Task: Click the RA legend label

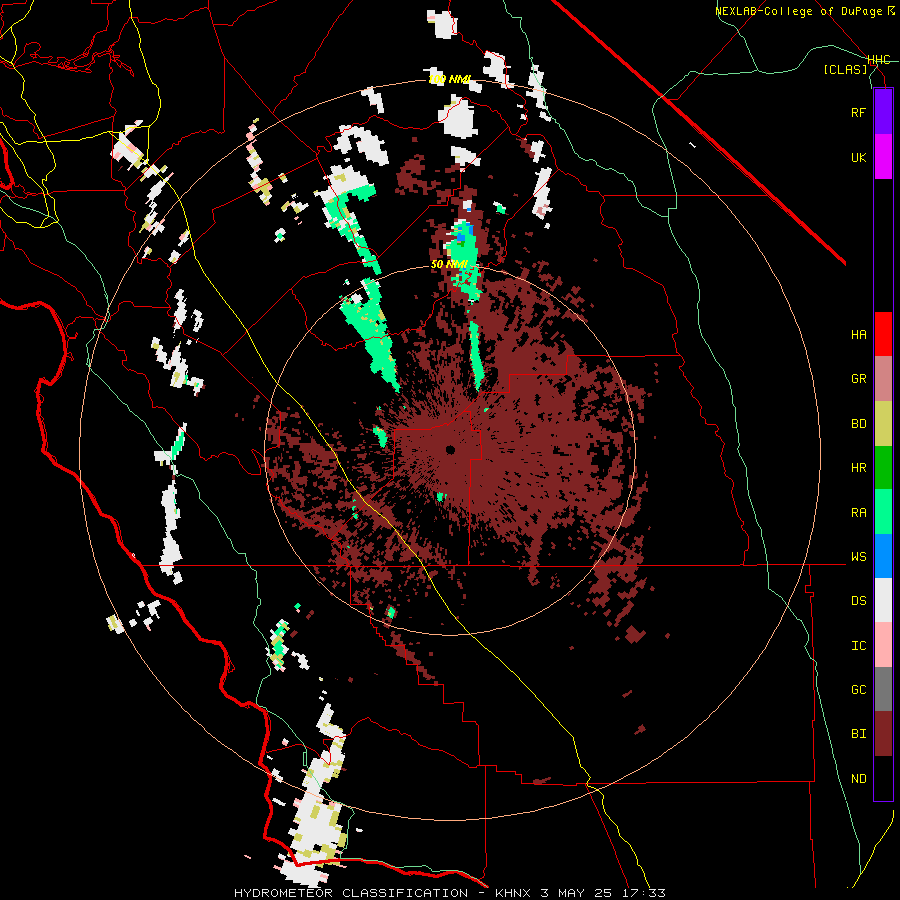Action: click(x=858, y=512)
